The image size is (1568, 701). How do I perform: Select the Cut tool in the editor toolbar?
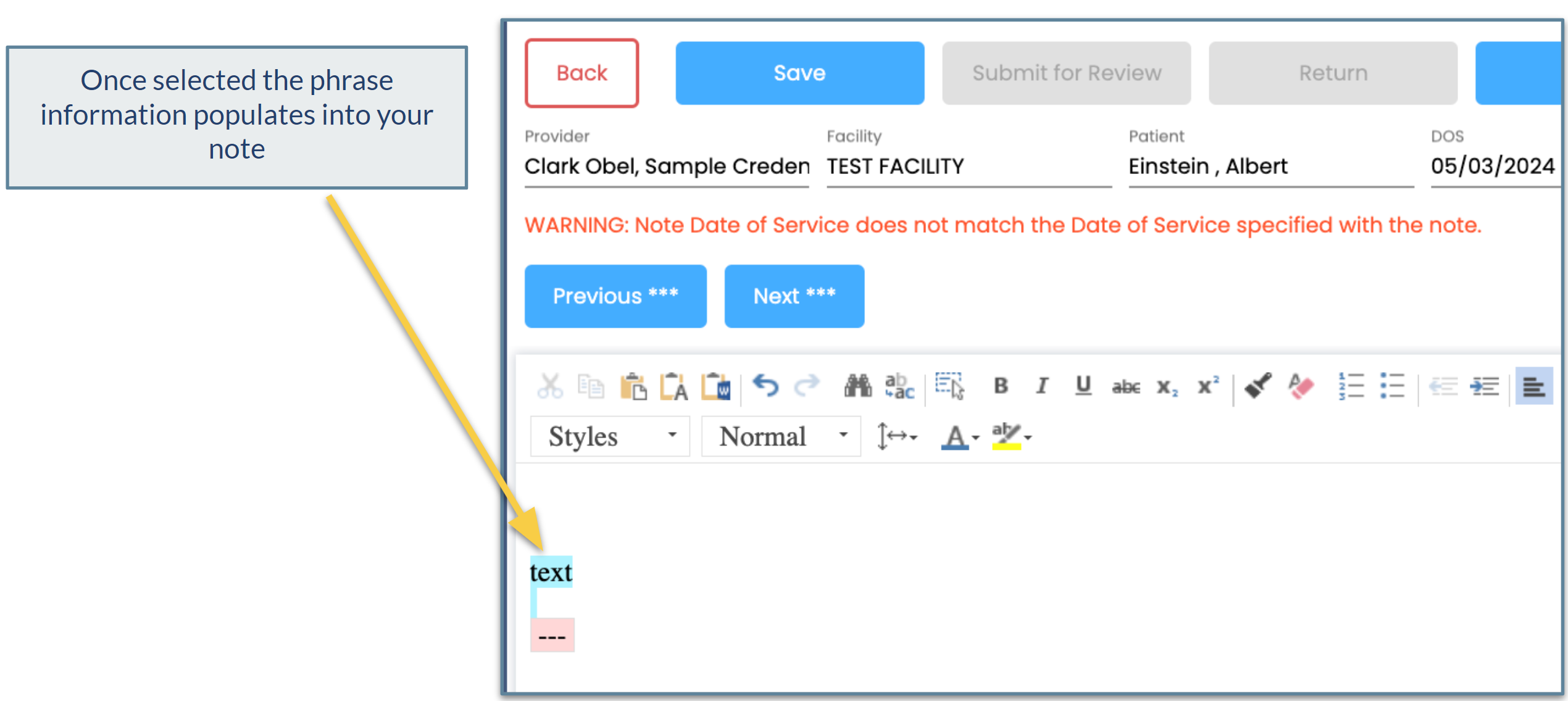[x=549, y=387]
